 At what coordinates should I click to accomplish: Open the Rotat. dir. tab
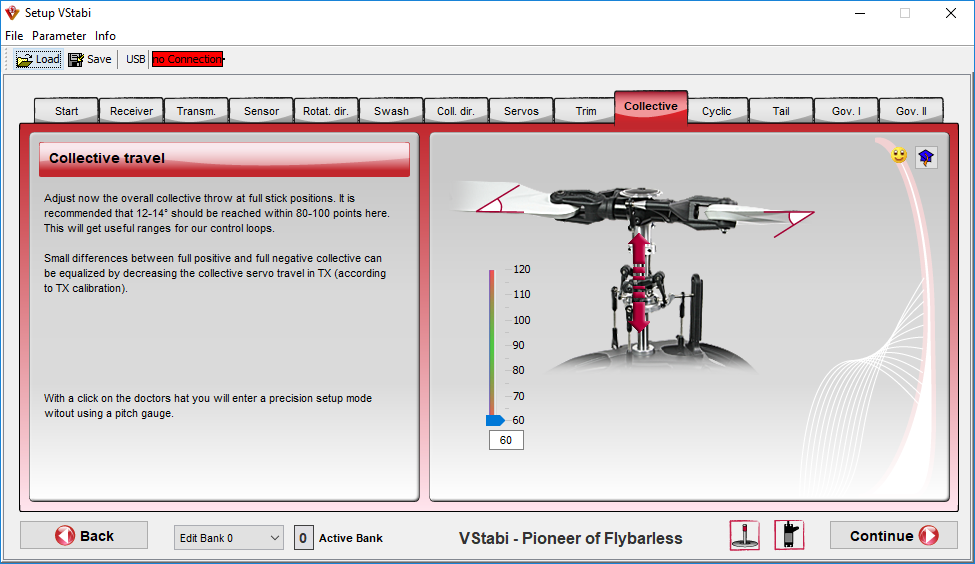(326, 111)
